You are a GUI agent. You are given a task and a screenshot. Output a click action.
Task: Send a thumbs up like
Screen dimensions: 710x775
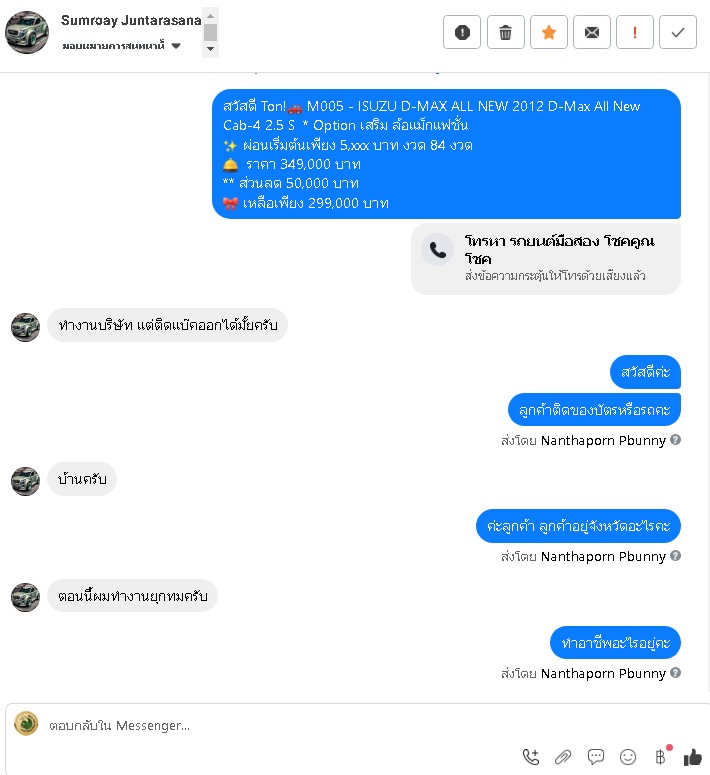693,757
